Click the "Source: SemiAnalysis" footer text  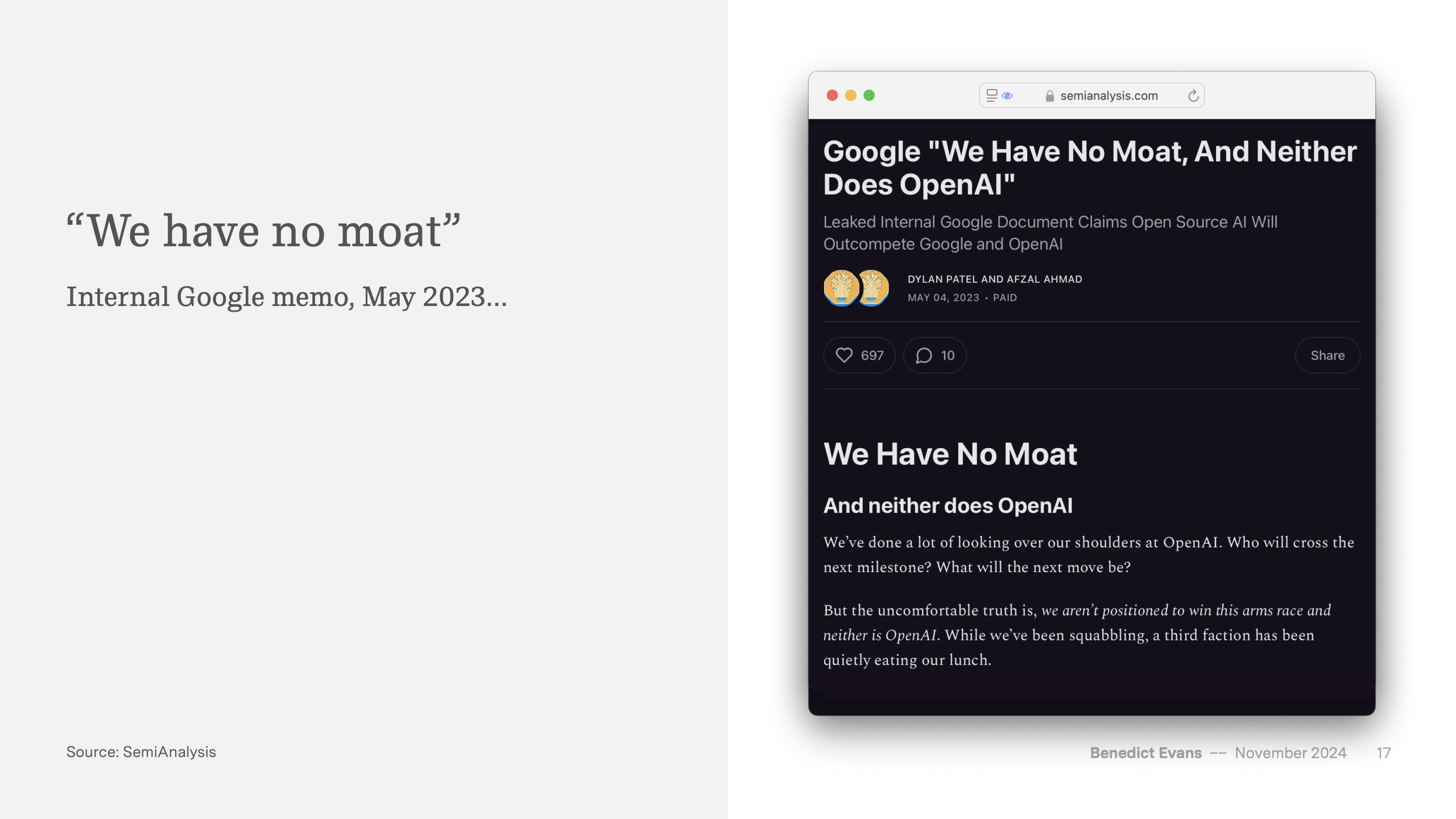click(141, 752)
